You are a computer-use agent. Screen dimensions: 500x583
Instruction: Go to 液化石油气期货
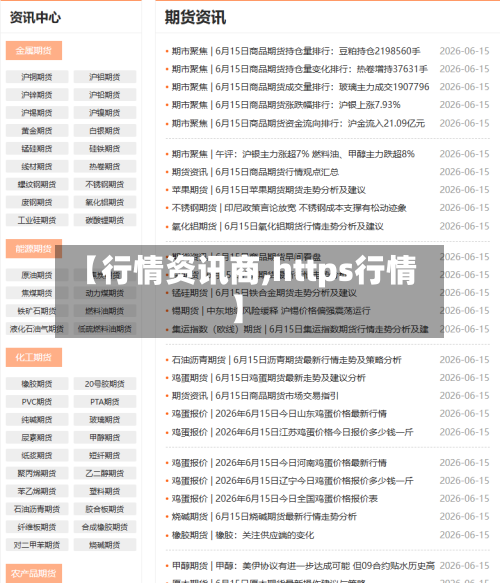coord(37,329)
